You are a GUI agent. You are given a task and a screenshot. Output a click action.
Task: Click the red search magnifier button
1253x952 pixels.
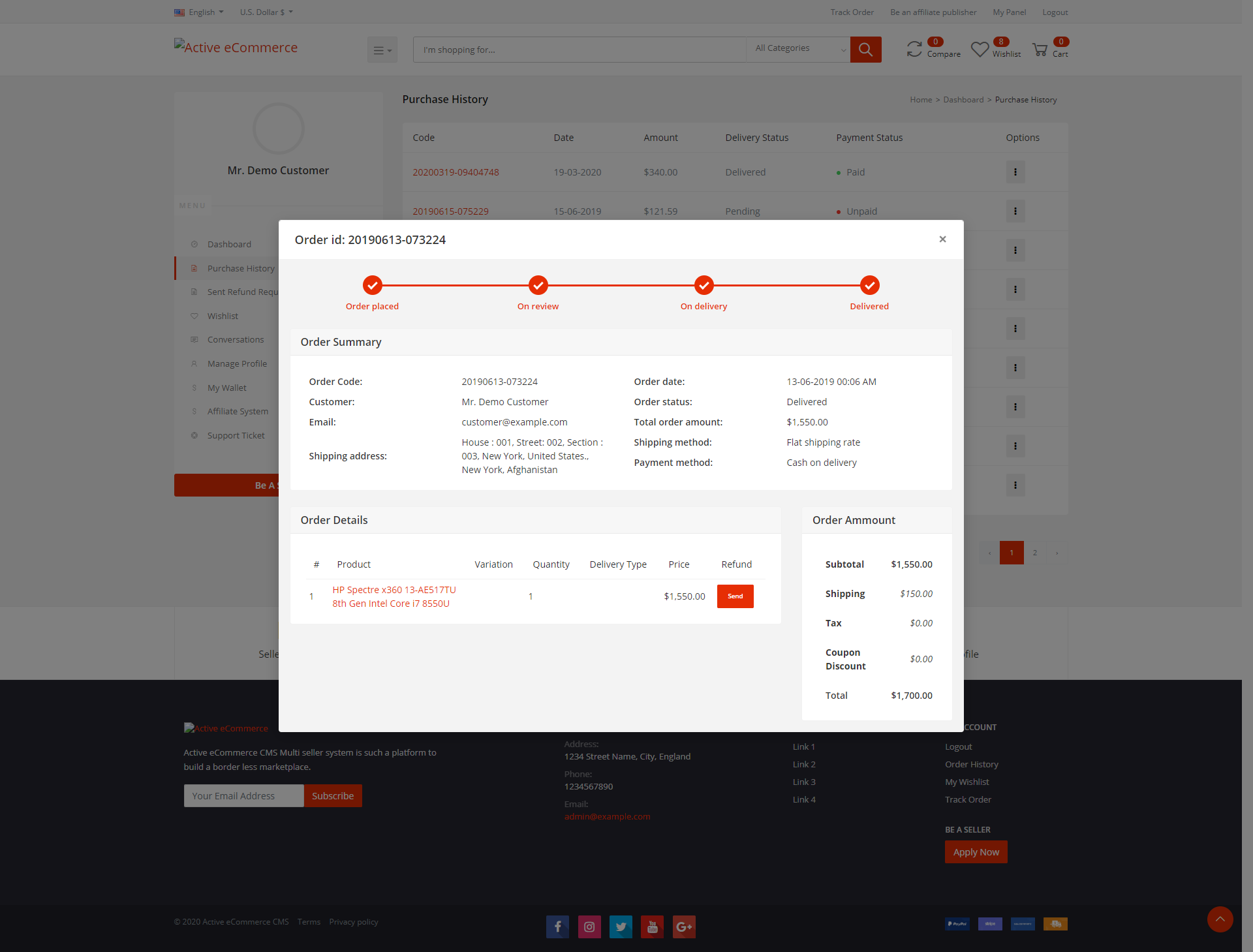tap(865, 50)
